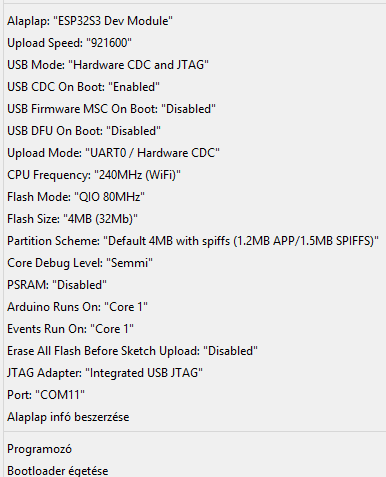The height and width of the screenshot is (477, 386).
Task: Open the Alaplap "ESP32S3 Dev Module" submenu
Action: (x=195, y=21)
